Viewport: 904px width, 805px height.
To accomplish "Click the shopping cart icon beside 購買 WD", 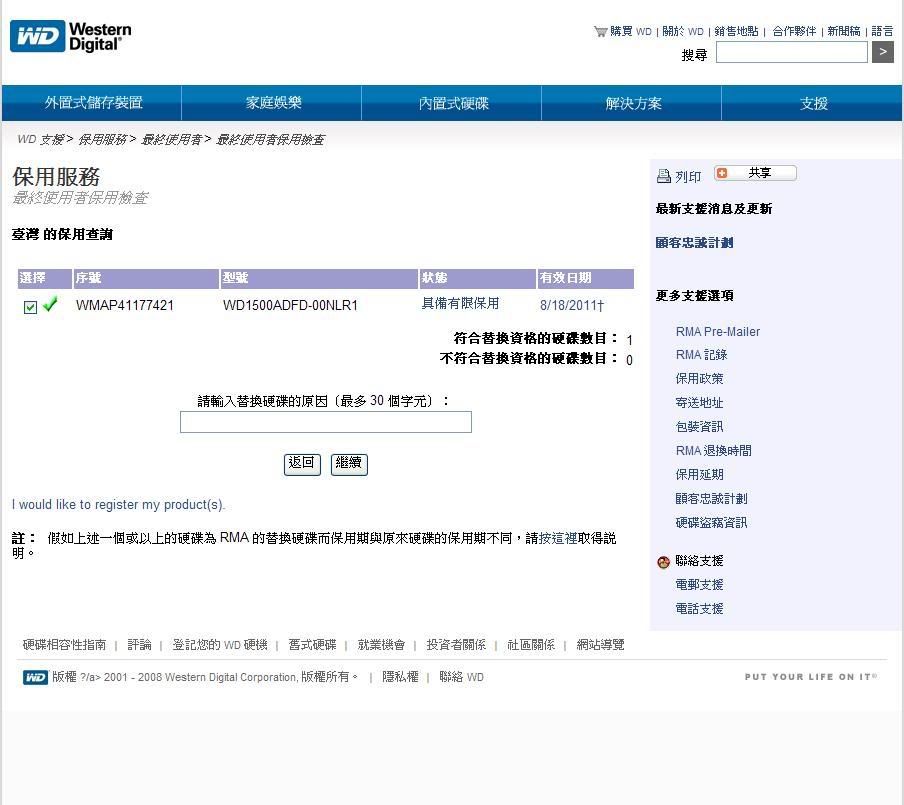I will pos(600,31).
